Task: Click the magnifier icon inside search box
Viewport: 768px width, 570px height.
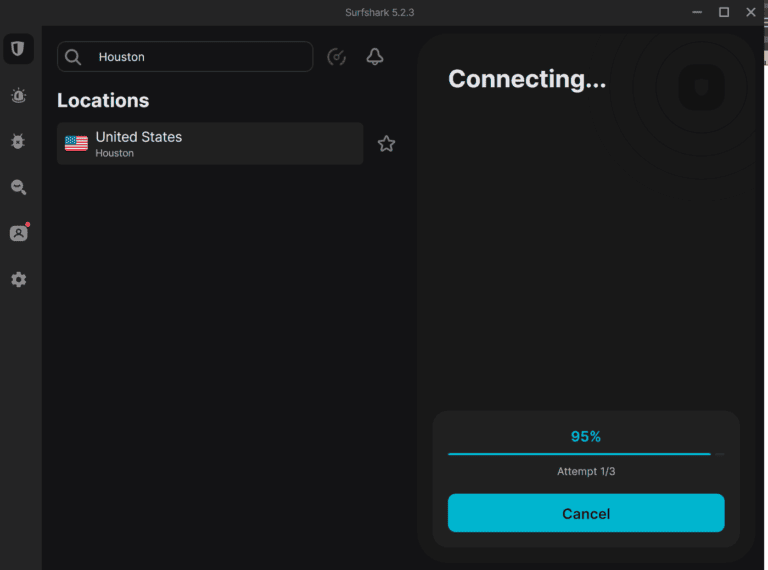Action: (73, 57)
